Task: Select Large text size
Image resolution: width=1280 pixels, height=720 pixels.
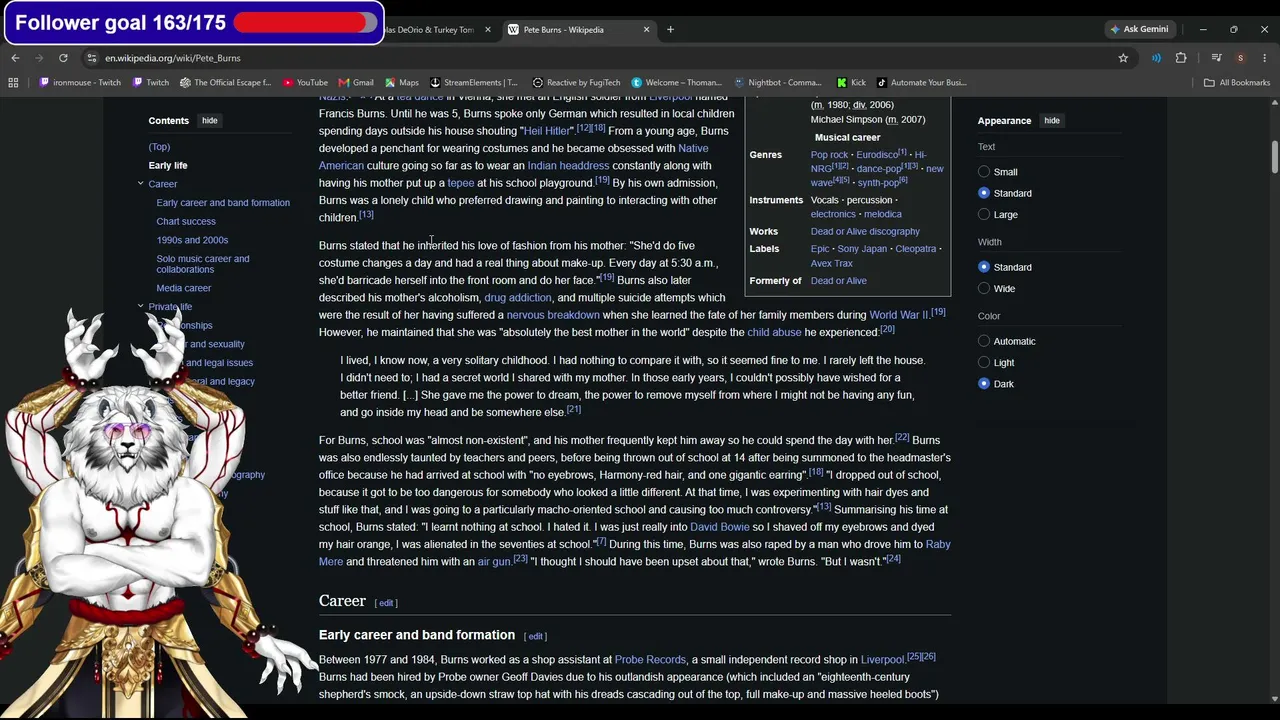Action: [984, 214]
